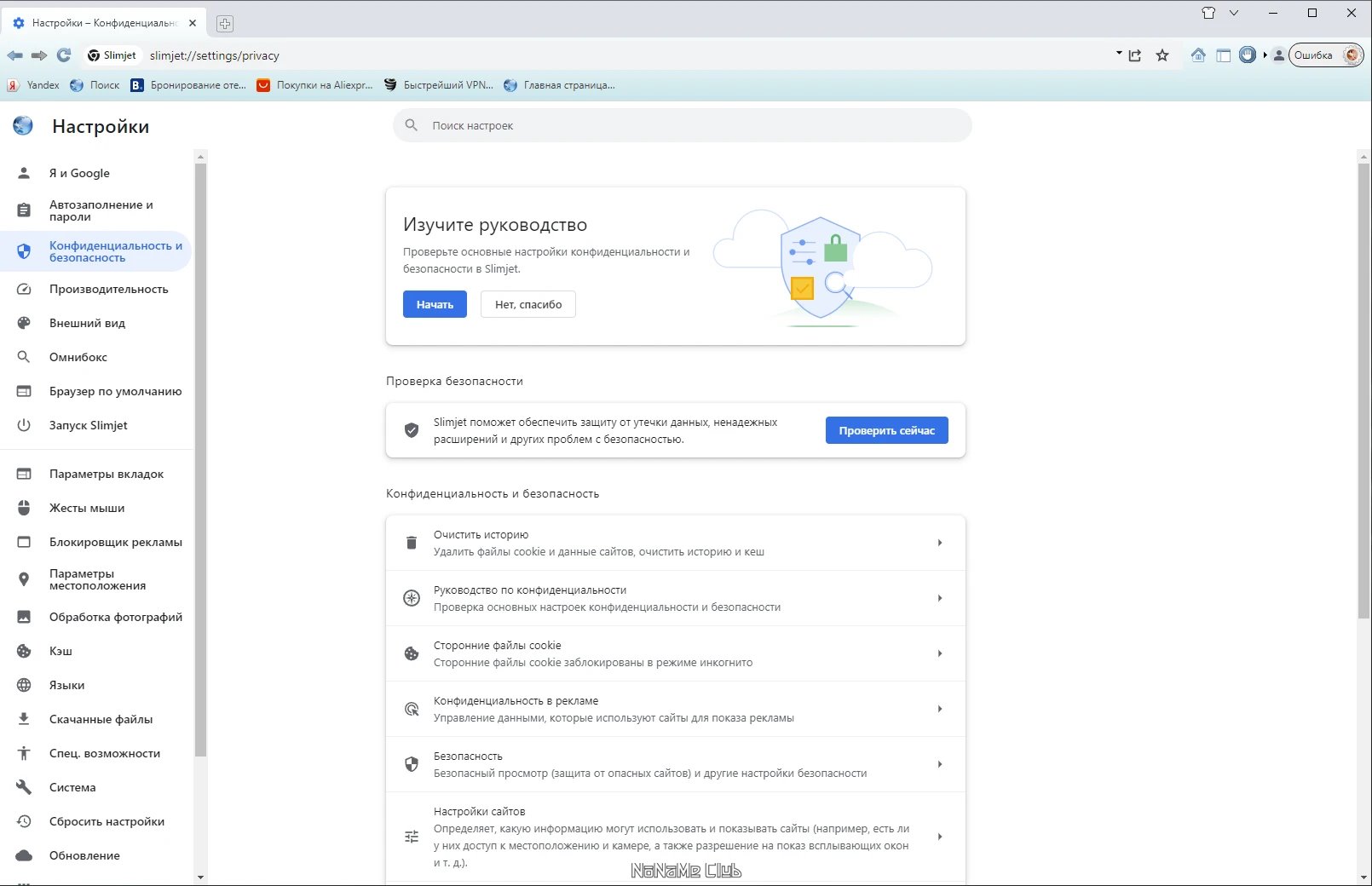Open the Блокировщик рекламы section icon
The height and width of the screenshot is (886, 1372).
pos(24,542)
